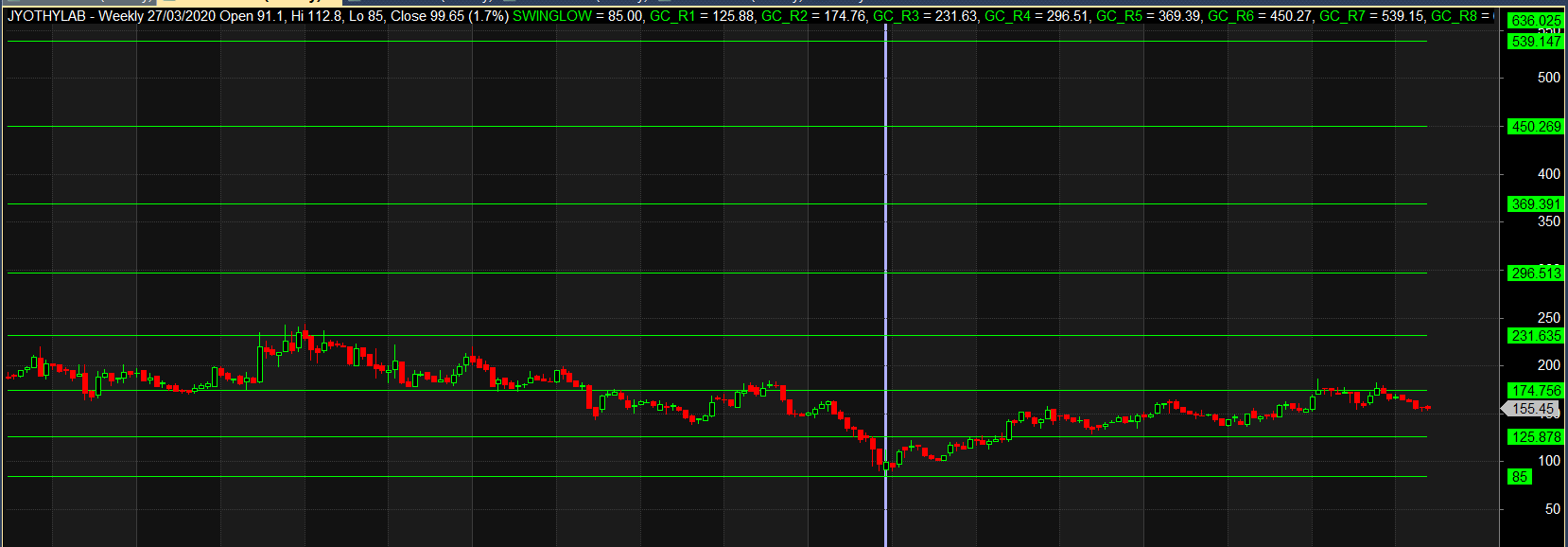
Task: Click the 155.45 current price marker
Action: tap(1532, 409)
